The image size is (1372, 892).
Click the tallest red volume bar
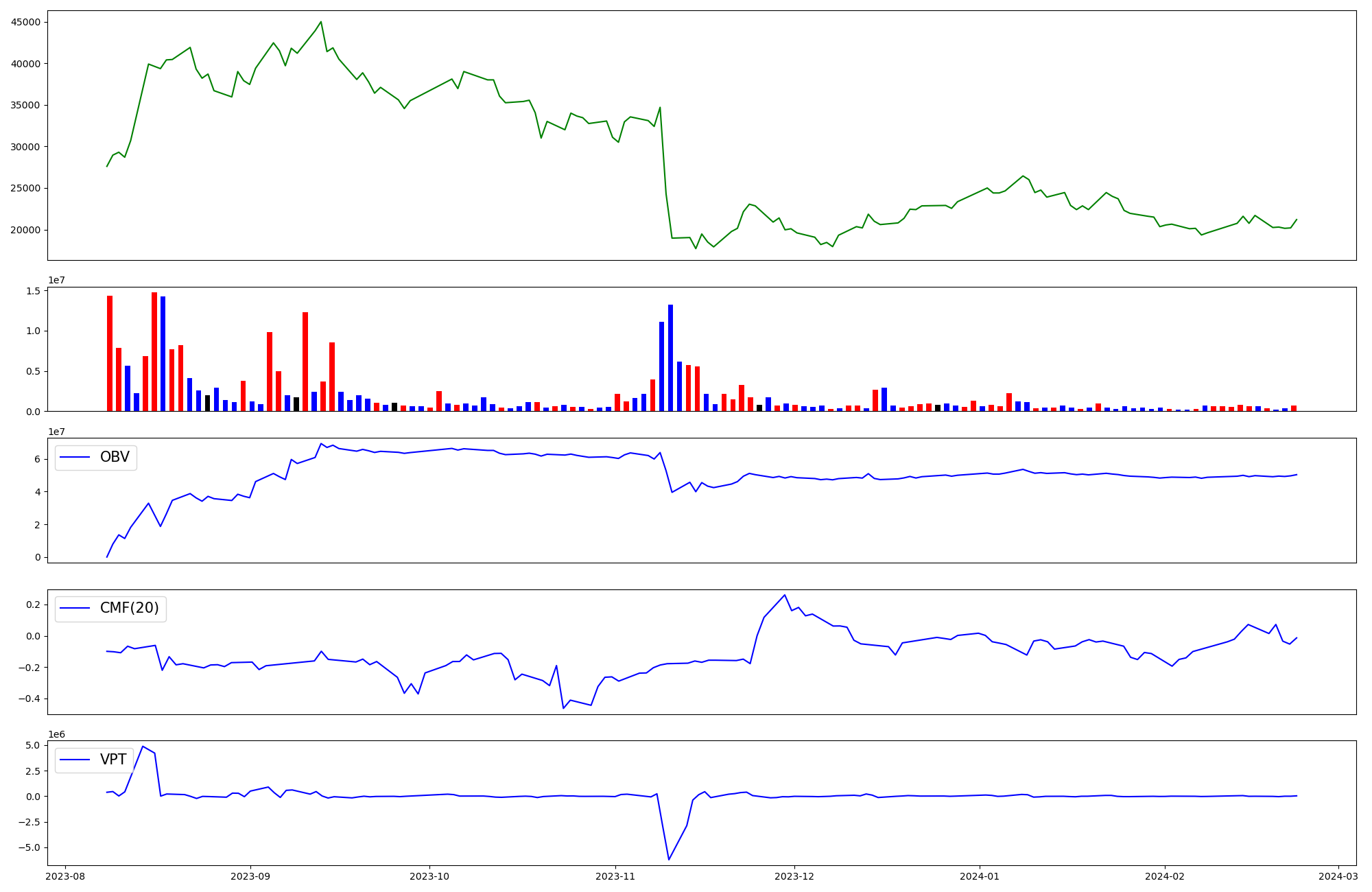point(154,351)
